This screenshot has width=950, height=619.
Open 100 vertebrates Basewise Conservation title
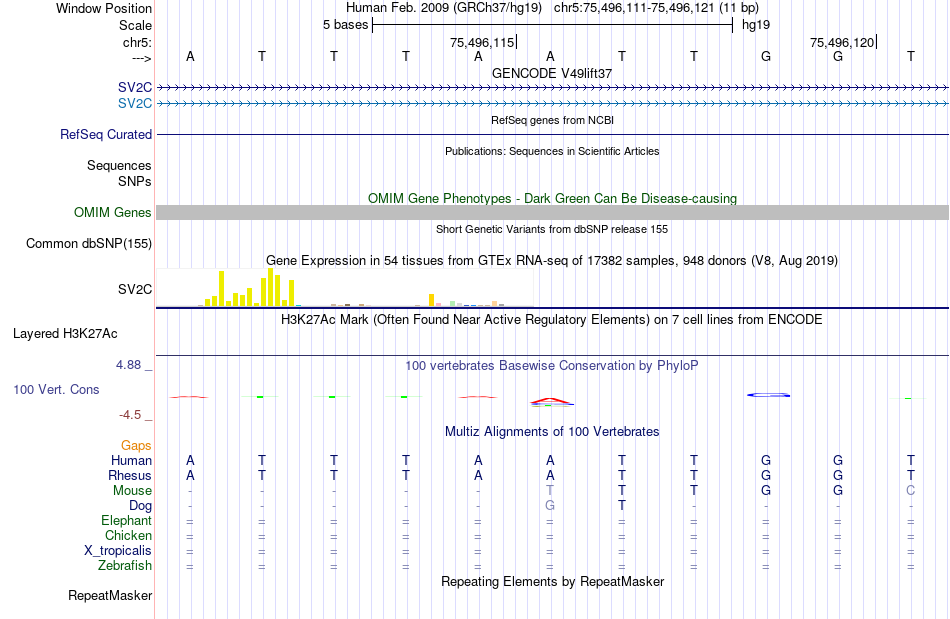pos(552,366)
